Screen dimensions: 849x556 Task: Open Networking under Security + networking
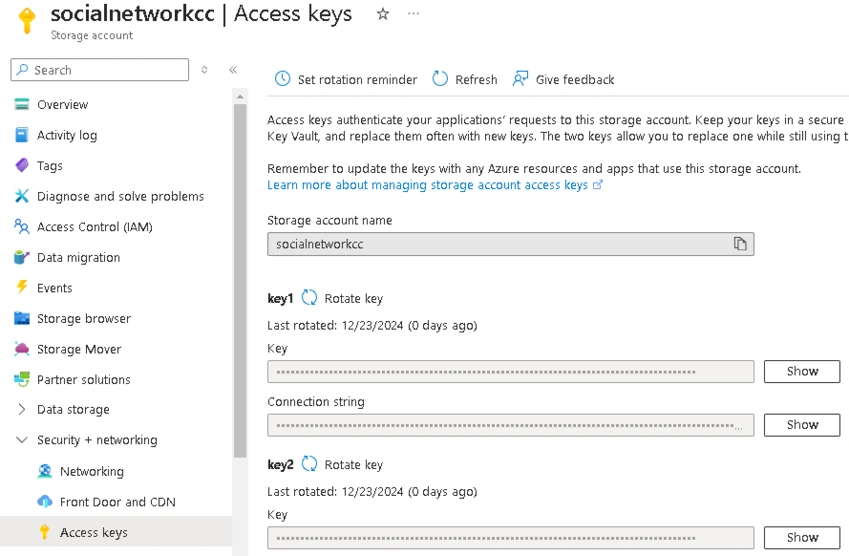92,472
